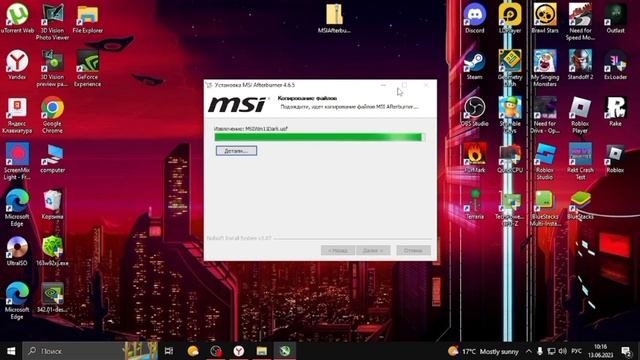Open the ScreenMix Light desktop shortcut
The height and width of the screenshot is (360, 640).
pyautogui.click(x=17, y=161)
